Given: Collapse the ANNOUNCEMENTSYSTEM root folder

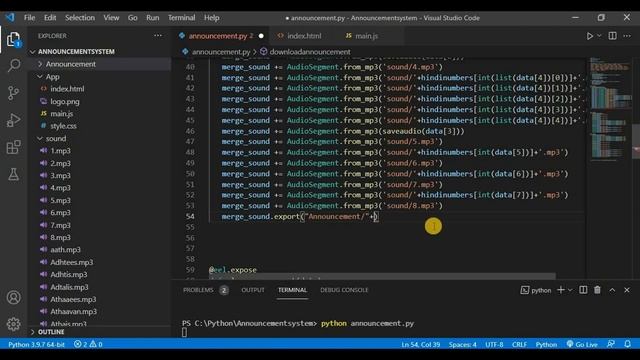Looking at the screenshot, I should click(x=100, y=51).
